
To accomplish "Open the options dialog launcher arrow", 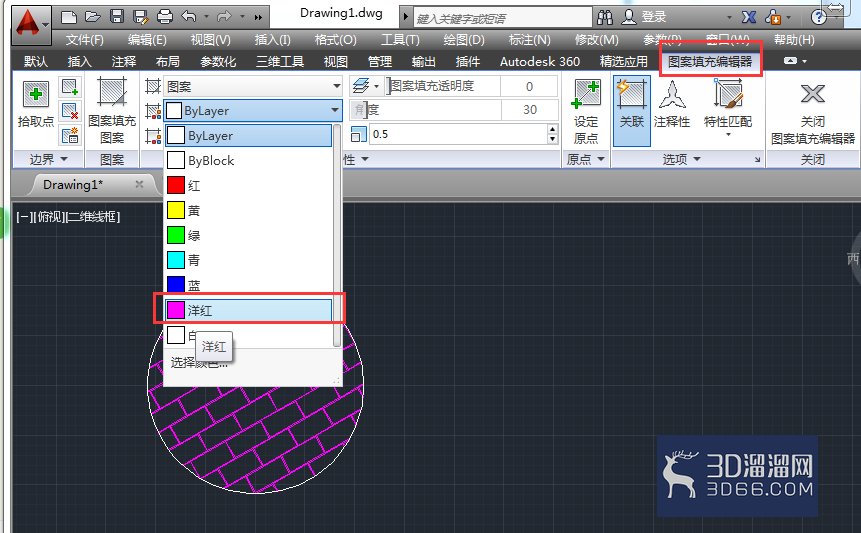I will (757, 160).
